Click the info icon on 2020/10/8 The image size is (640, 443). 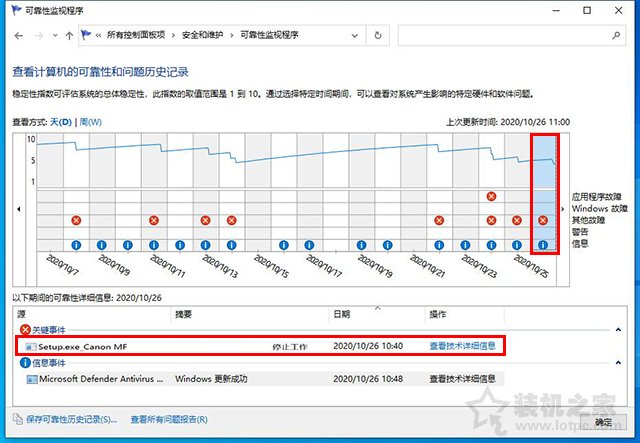coord(76,245)
